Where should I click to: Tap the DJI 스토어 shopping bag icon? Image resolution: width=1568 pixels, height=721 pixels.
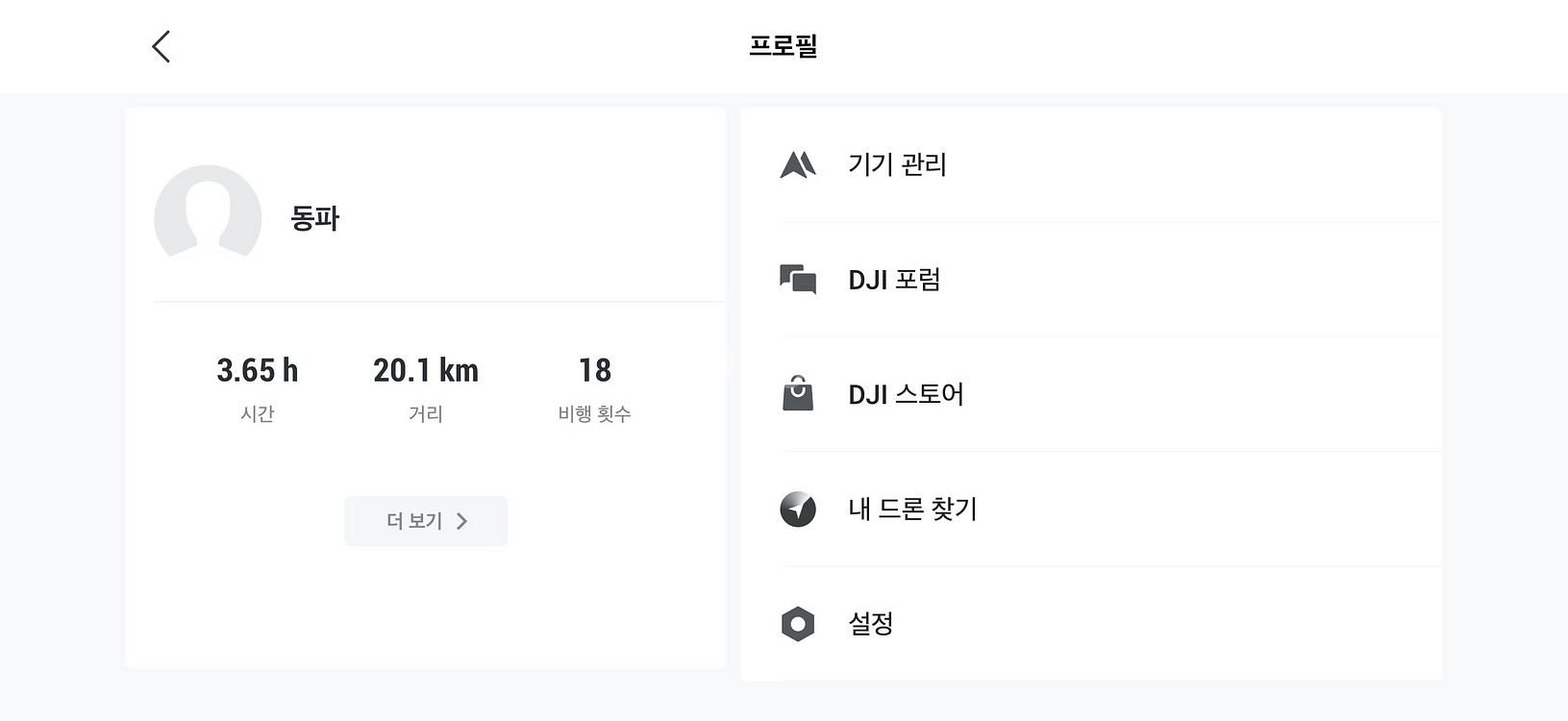coord(798,394)
